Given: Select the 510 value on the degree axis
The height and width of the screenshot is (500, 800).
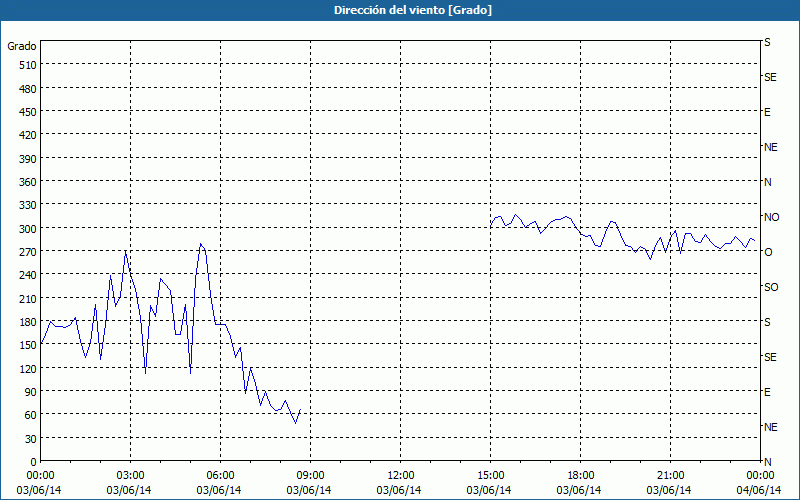Looking at the screenshot, I should pyautogui.click(x=28, y=65).
